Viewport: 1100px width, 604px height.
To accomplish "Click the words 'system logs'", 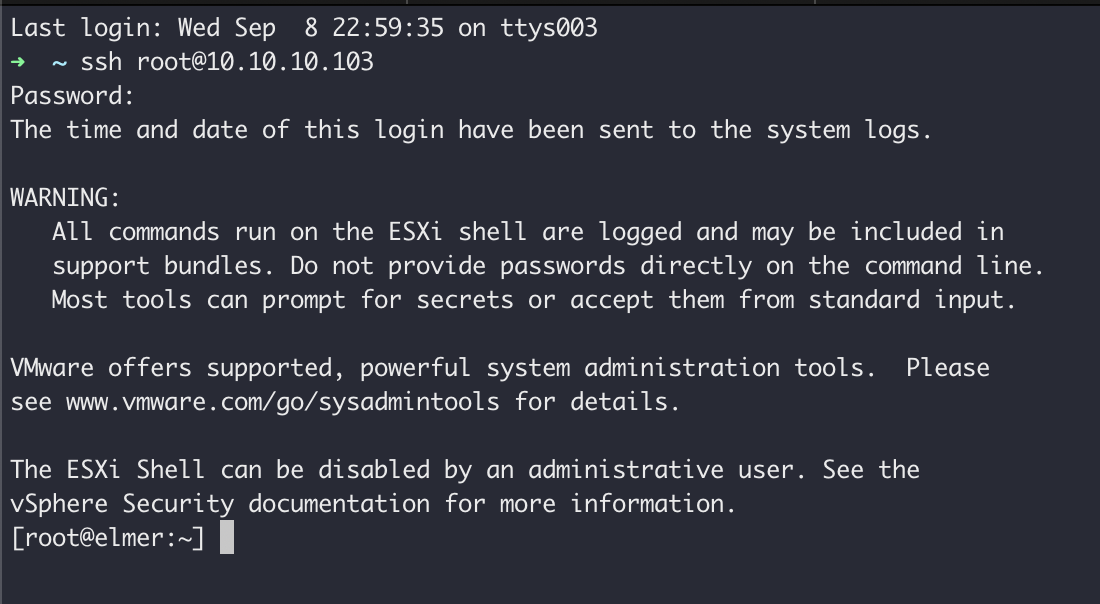I will tap(849, 130).
